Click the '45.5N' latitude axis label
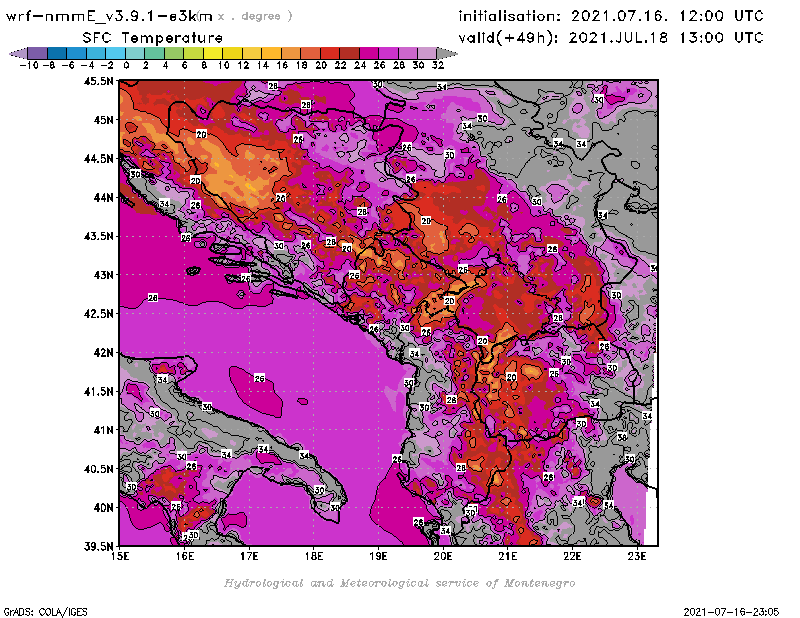Screen dimensions: 800x618 98,81
